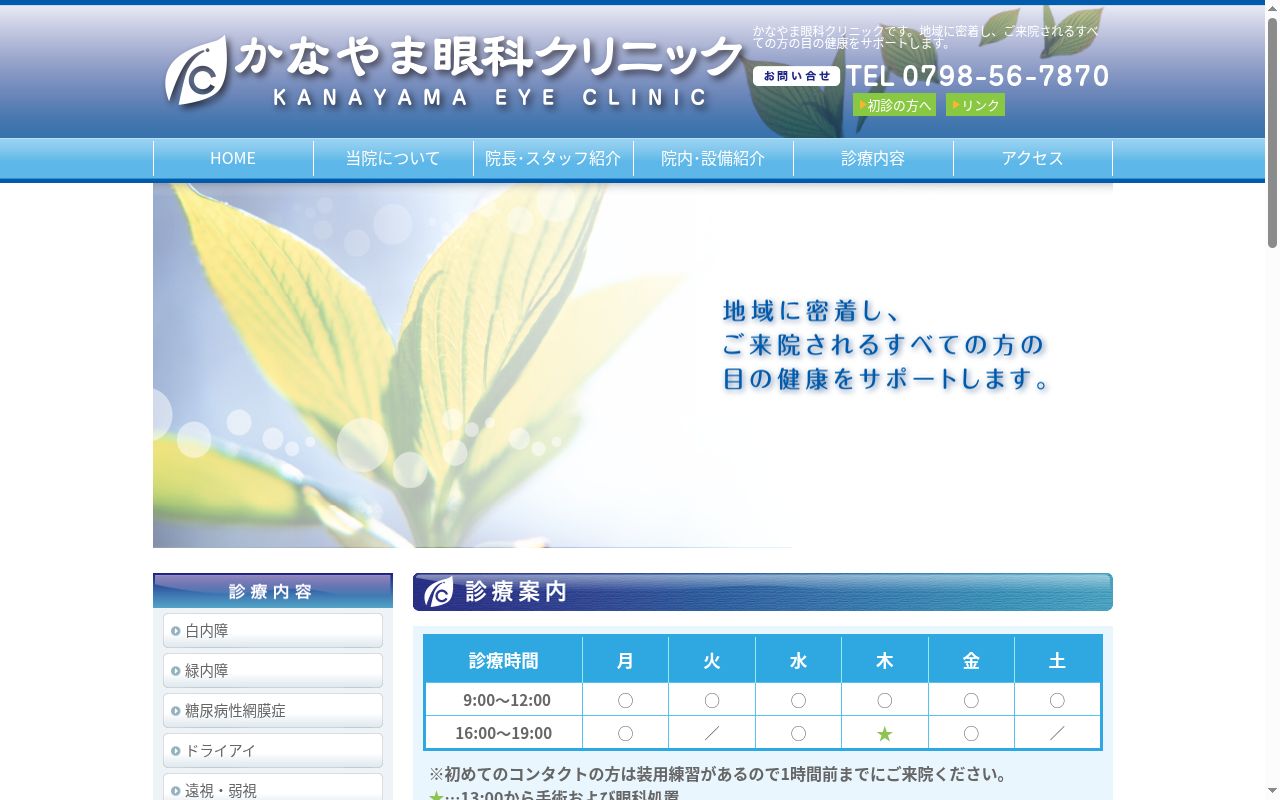Open アクセス menu item
This screenshot has height=800, width=1280.
point(1033,158)
